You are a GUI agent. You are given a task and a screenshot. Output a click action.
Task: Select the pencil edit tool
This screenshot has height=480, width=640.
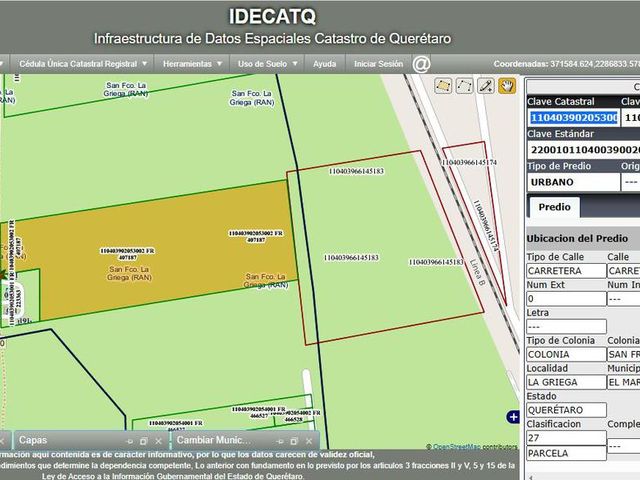pyautogui.click(x=486, y=86)
